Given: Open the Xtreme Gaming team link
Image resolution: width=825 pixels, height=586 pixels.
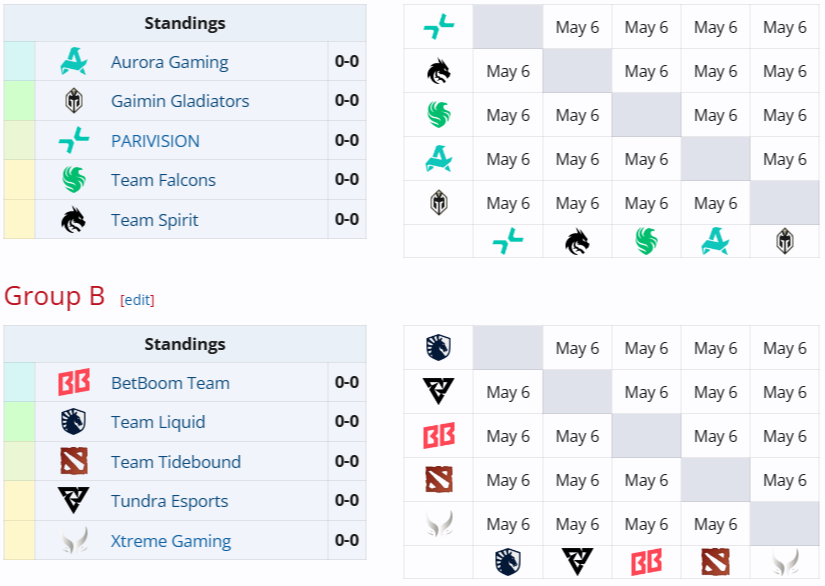Looking at the screenshot, I should click(170, 541).
